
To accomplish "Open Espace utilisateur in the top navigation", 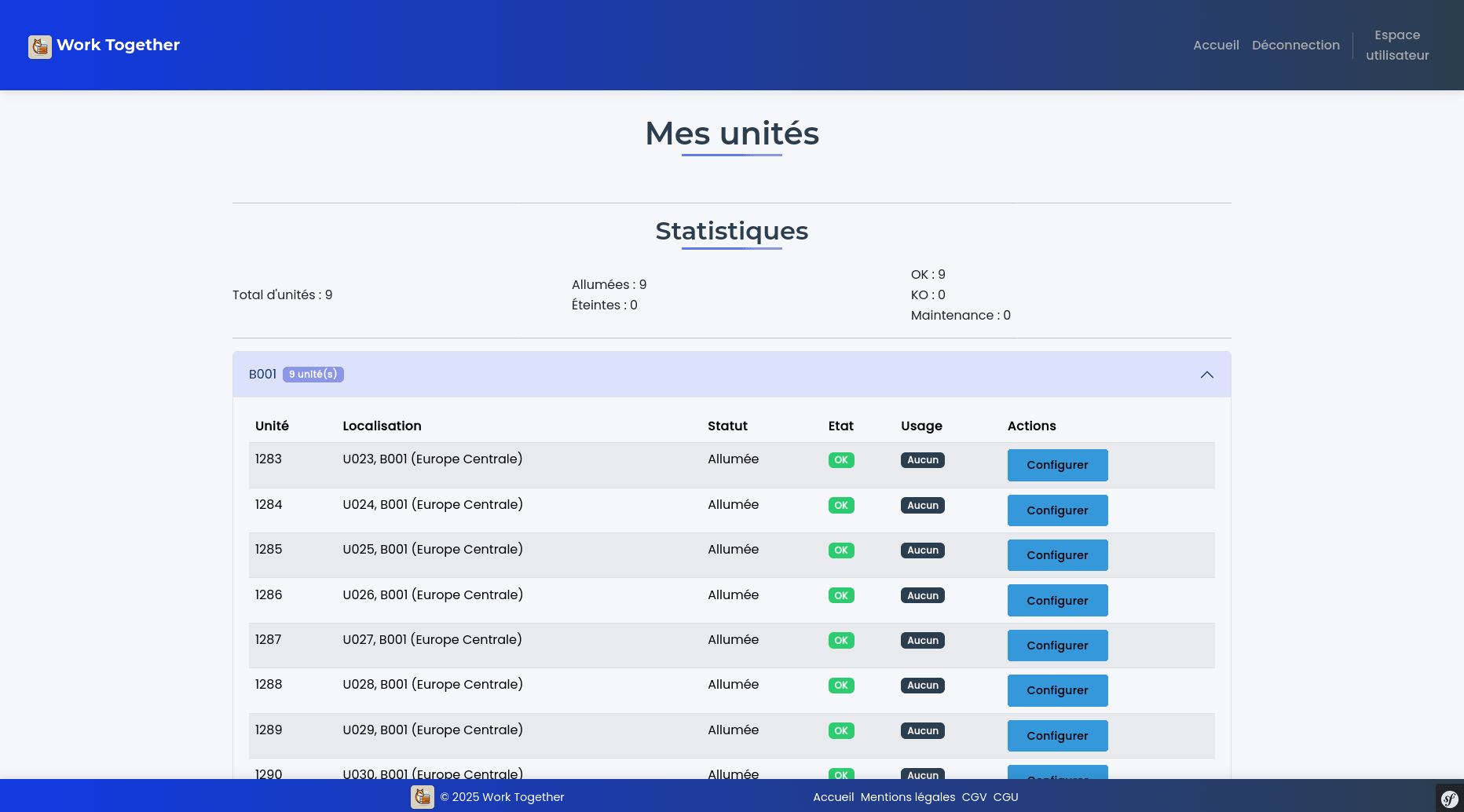I will click(x=1397, y=46).
